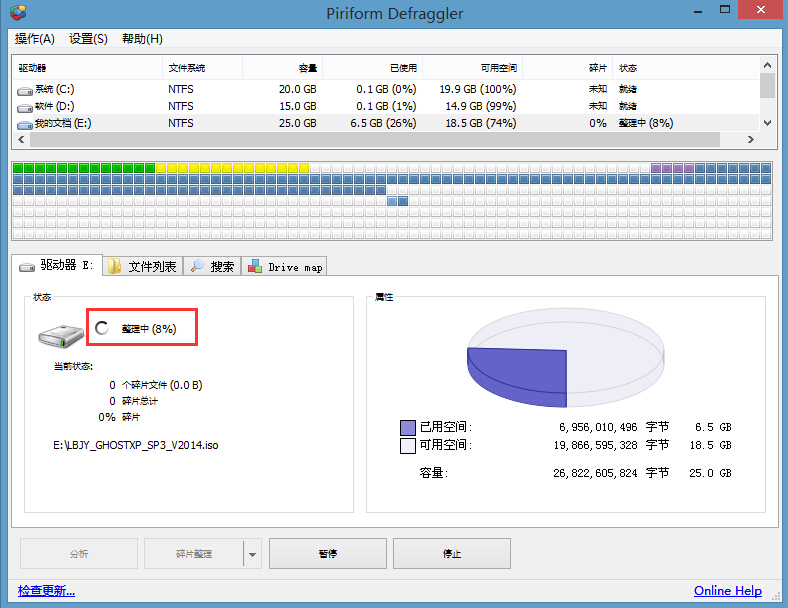
Task: Sort by 文件系统 column header
Action: pos(203,68)
